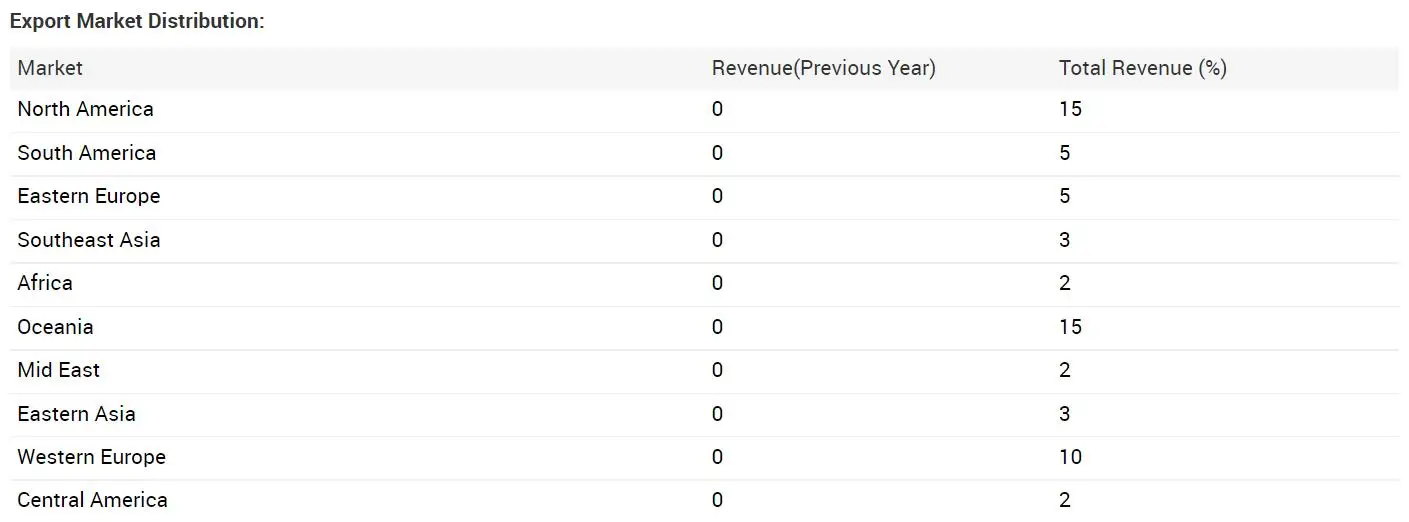Click Mid East's previous year revenue value
The width and height of the screenshot is (1409, 522).
(717, 370)
